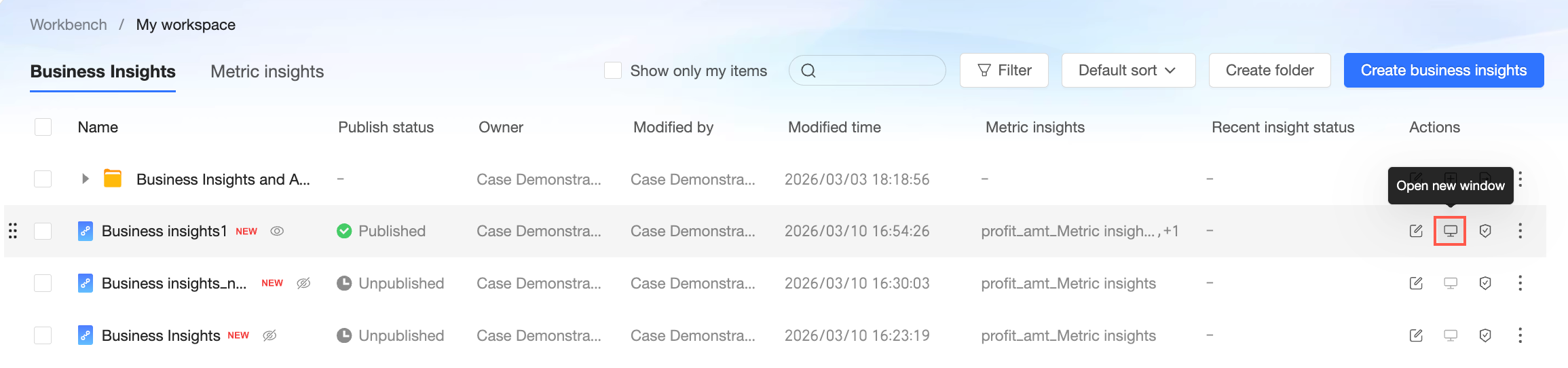Click edit icon for Business insights1
1568x368 pixels.
tap(1416, 231)
